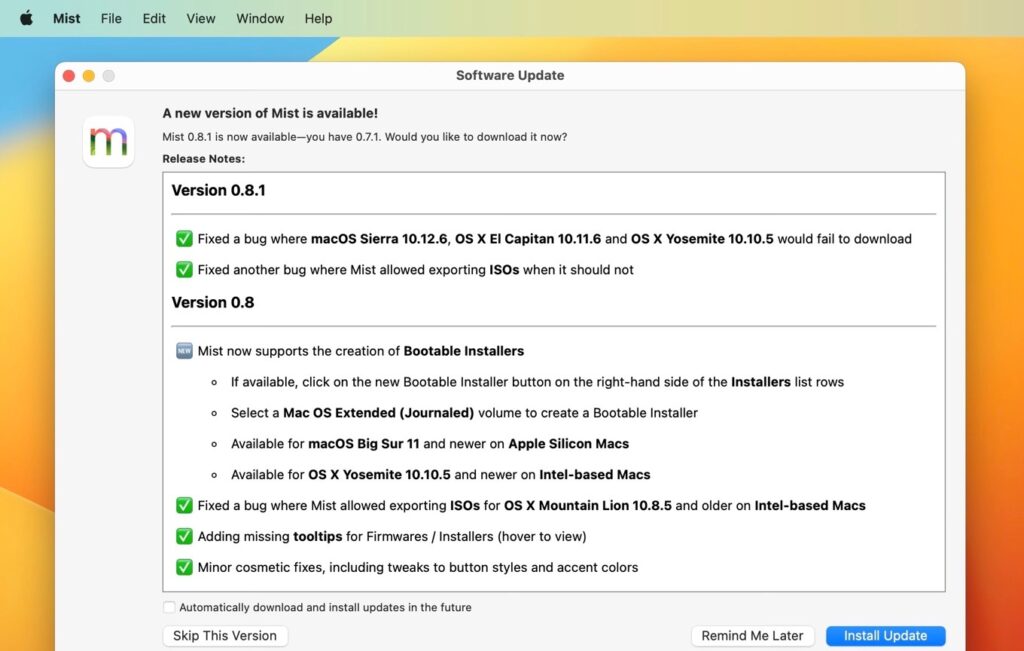Click the checkmark beside ISO exporting bug fix
Viewport: 1024px width, 651px height.
click(184, 269)
